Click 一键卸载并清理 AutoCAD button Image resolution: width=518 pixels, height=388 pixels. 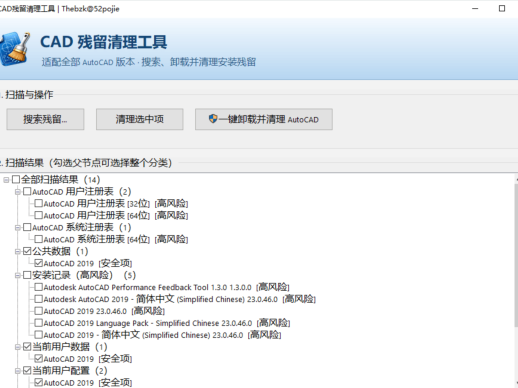click(264, 119)
